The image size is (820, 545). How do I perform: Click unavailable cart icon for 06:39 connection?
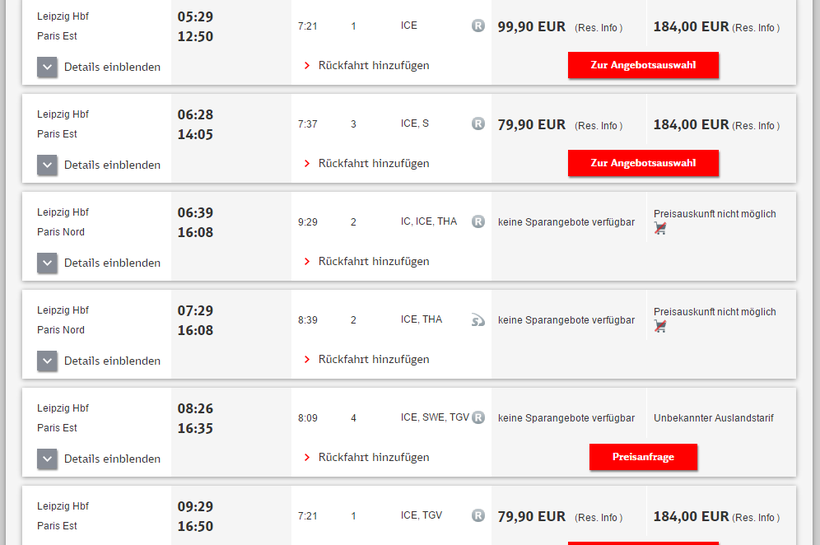660,229
